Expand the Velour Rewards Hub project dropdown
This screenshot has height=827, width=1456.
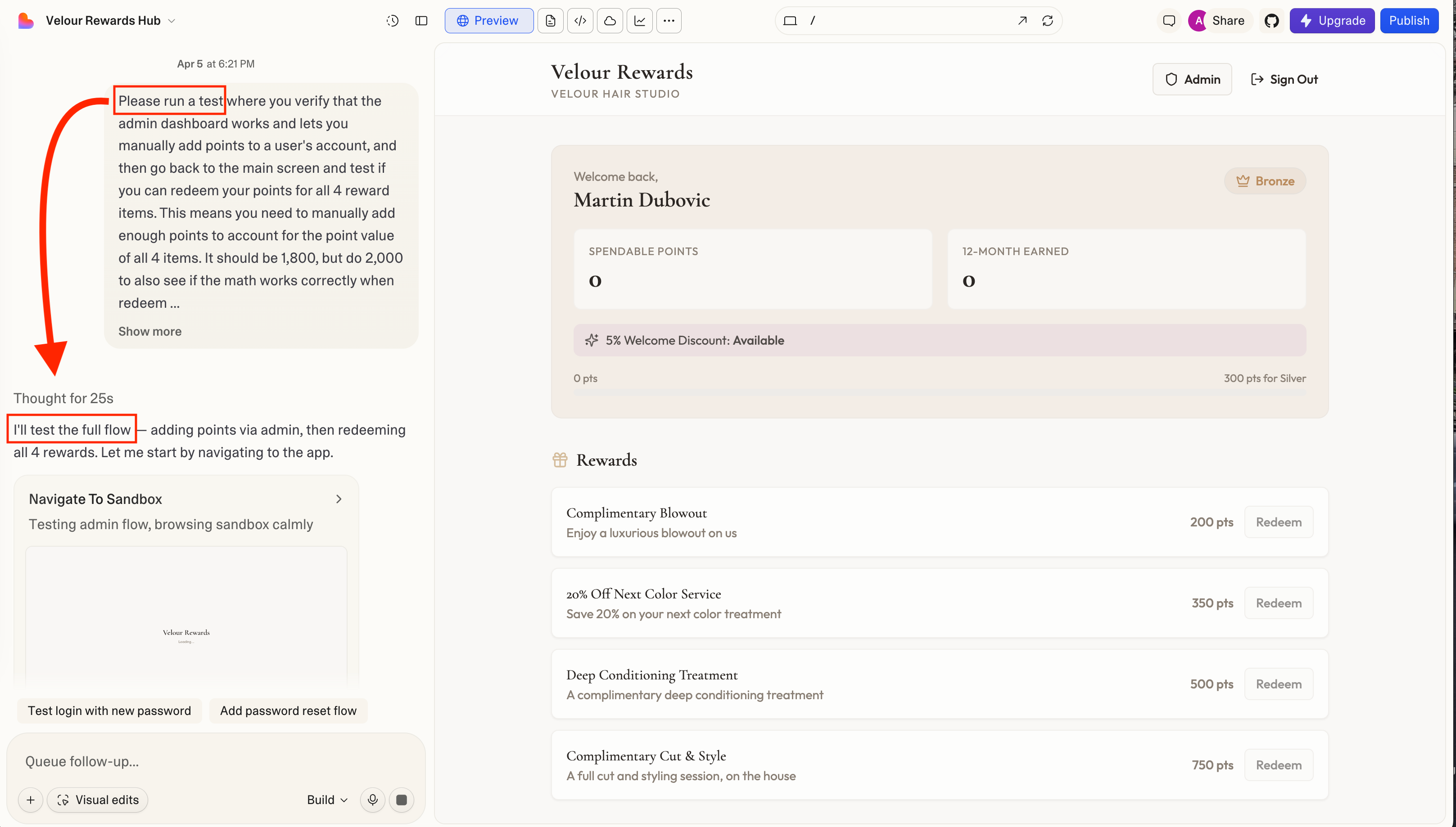172,20
